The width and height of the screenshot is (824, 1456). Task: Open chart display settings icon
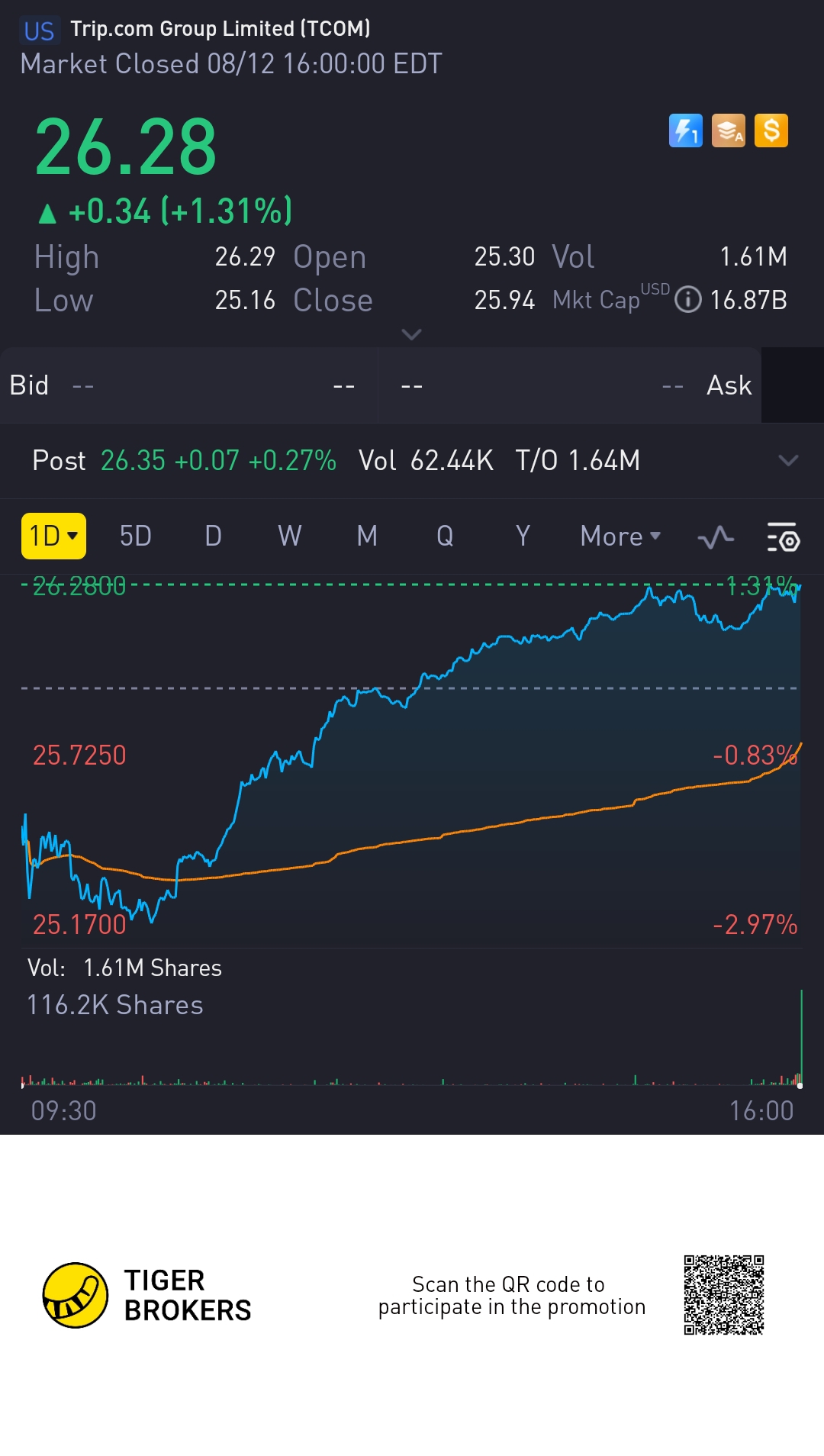782,537
